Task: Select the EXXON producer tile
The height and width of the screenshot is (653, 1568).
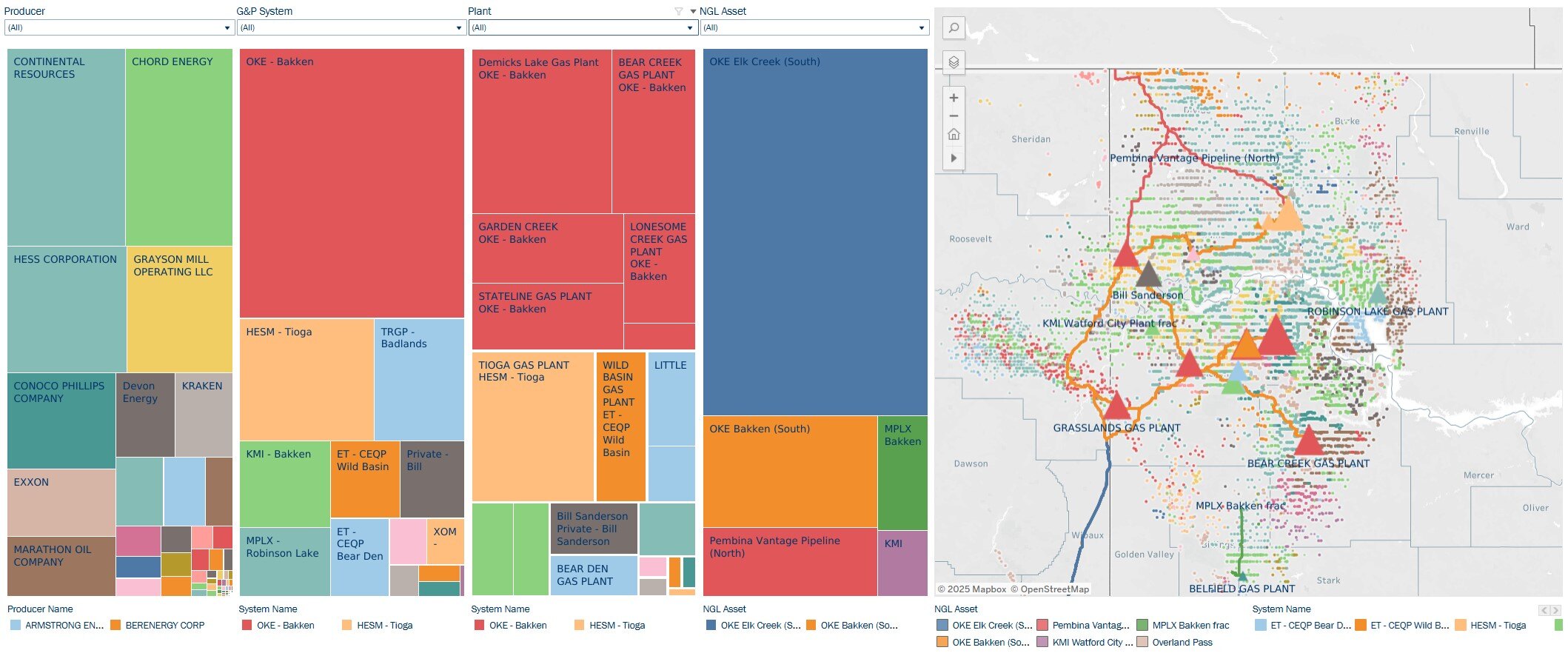Action: coord(61,502)
